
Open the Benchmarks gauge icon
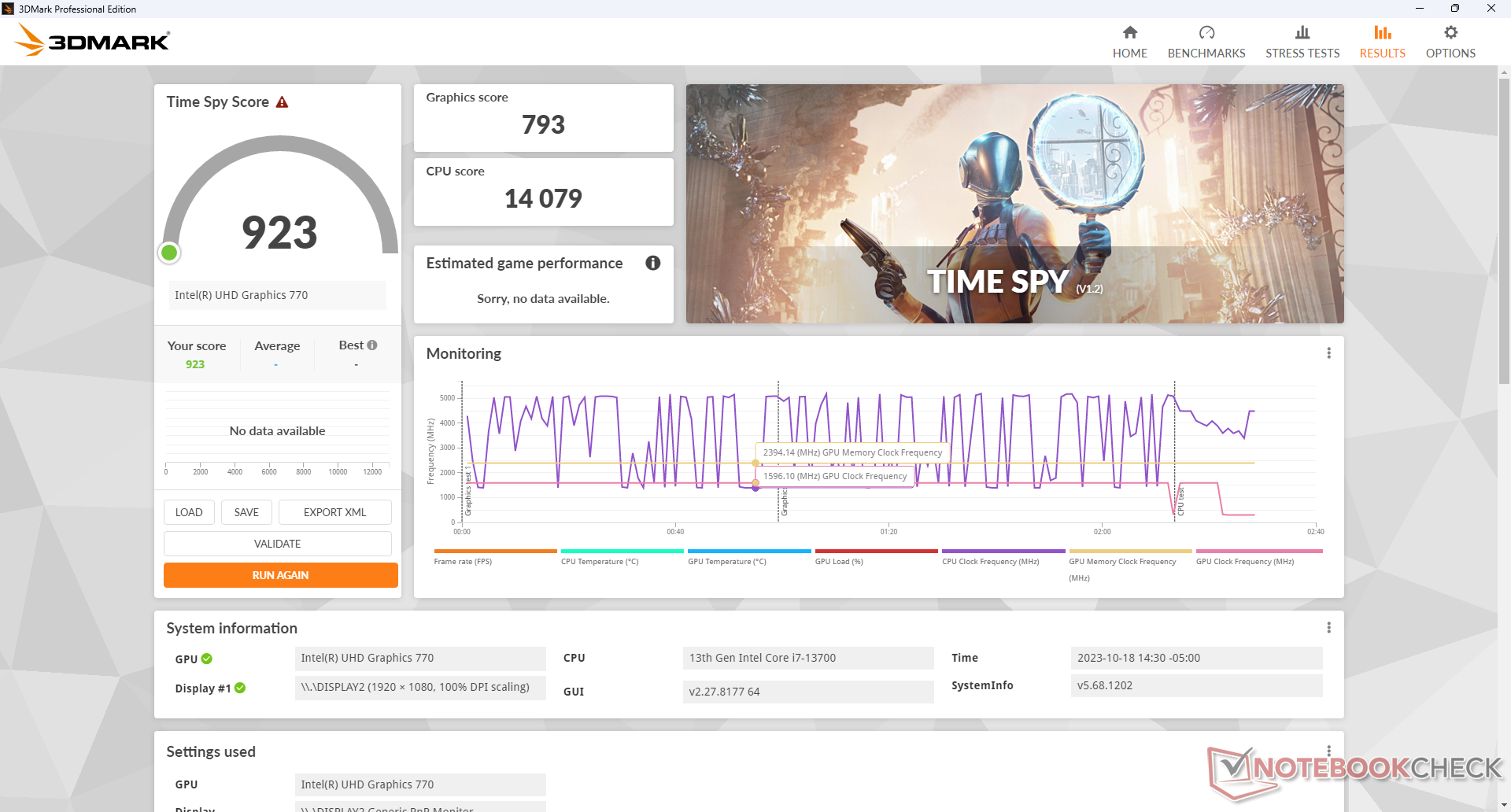click(1206, 32)
